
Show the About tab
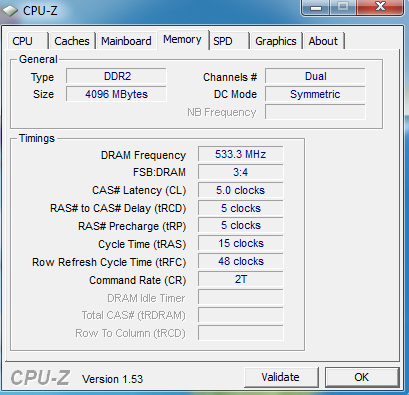pyautogui.click(x=323, y=41)
